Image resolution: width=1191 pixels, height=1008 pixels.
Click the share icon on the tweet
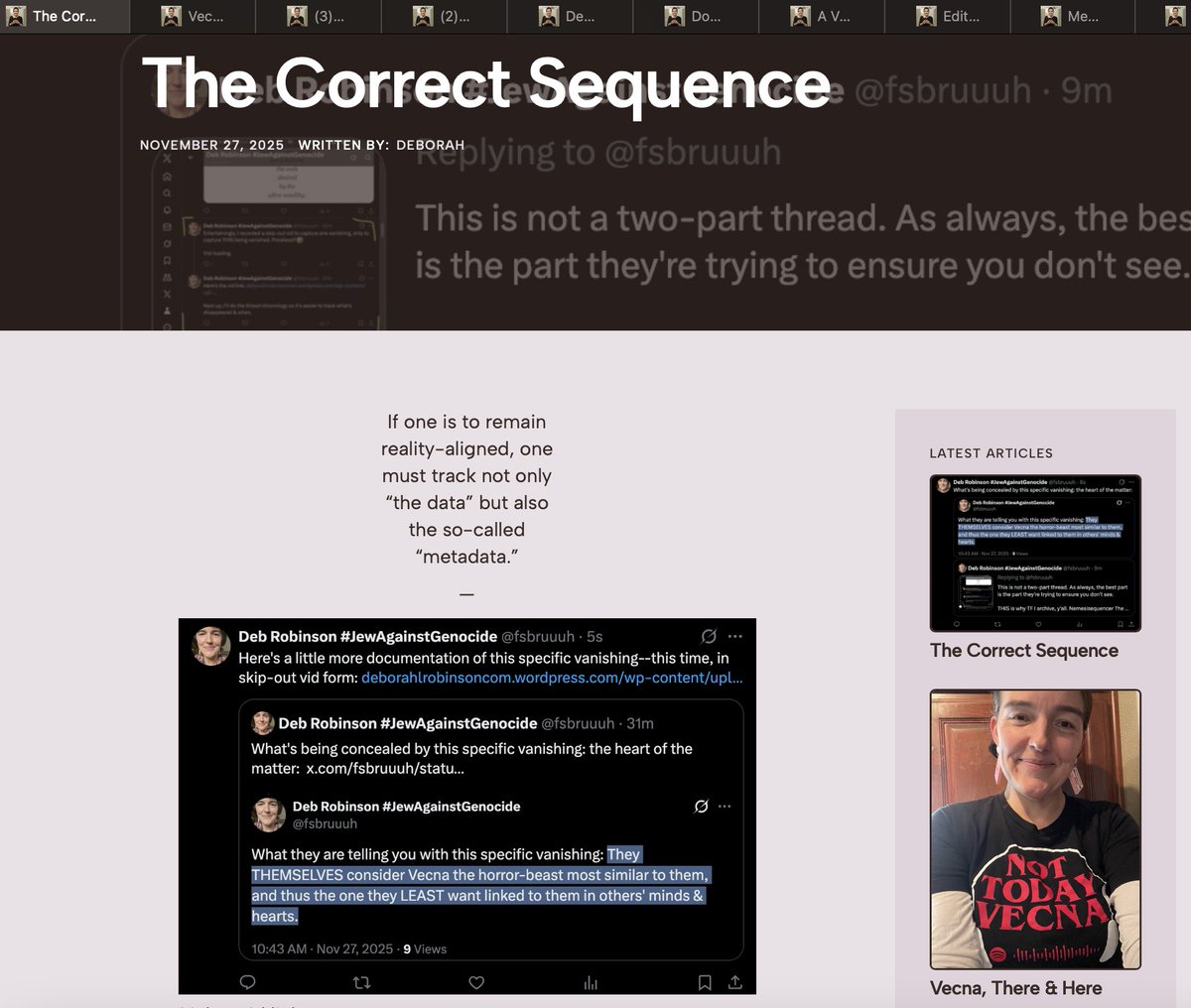click(734, 982)
